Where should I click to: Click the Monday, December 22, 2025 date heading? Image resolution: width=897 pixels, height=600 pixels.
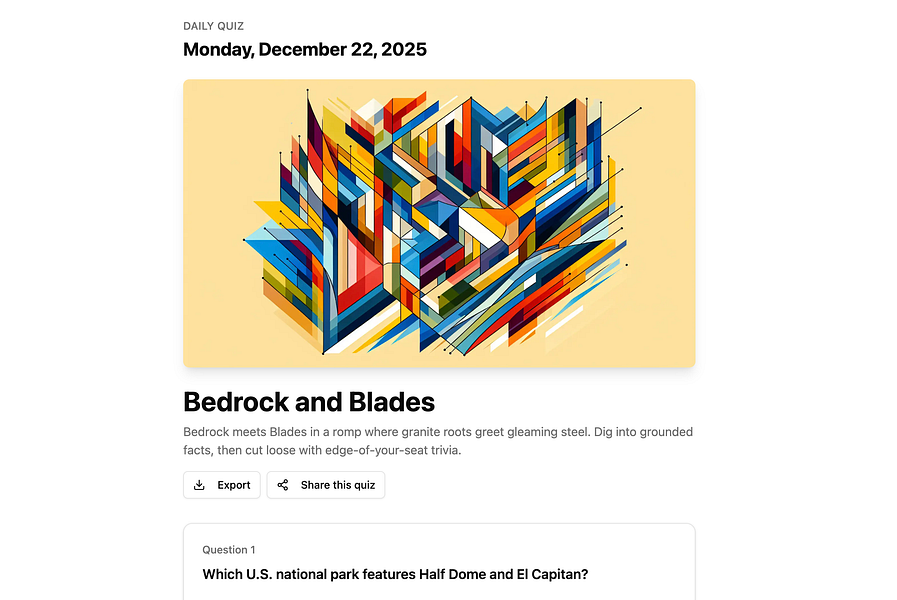pyautogui.click(x=305, y=49)
